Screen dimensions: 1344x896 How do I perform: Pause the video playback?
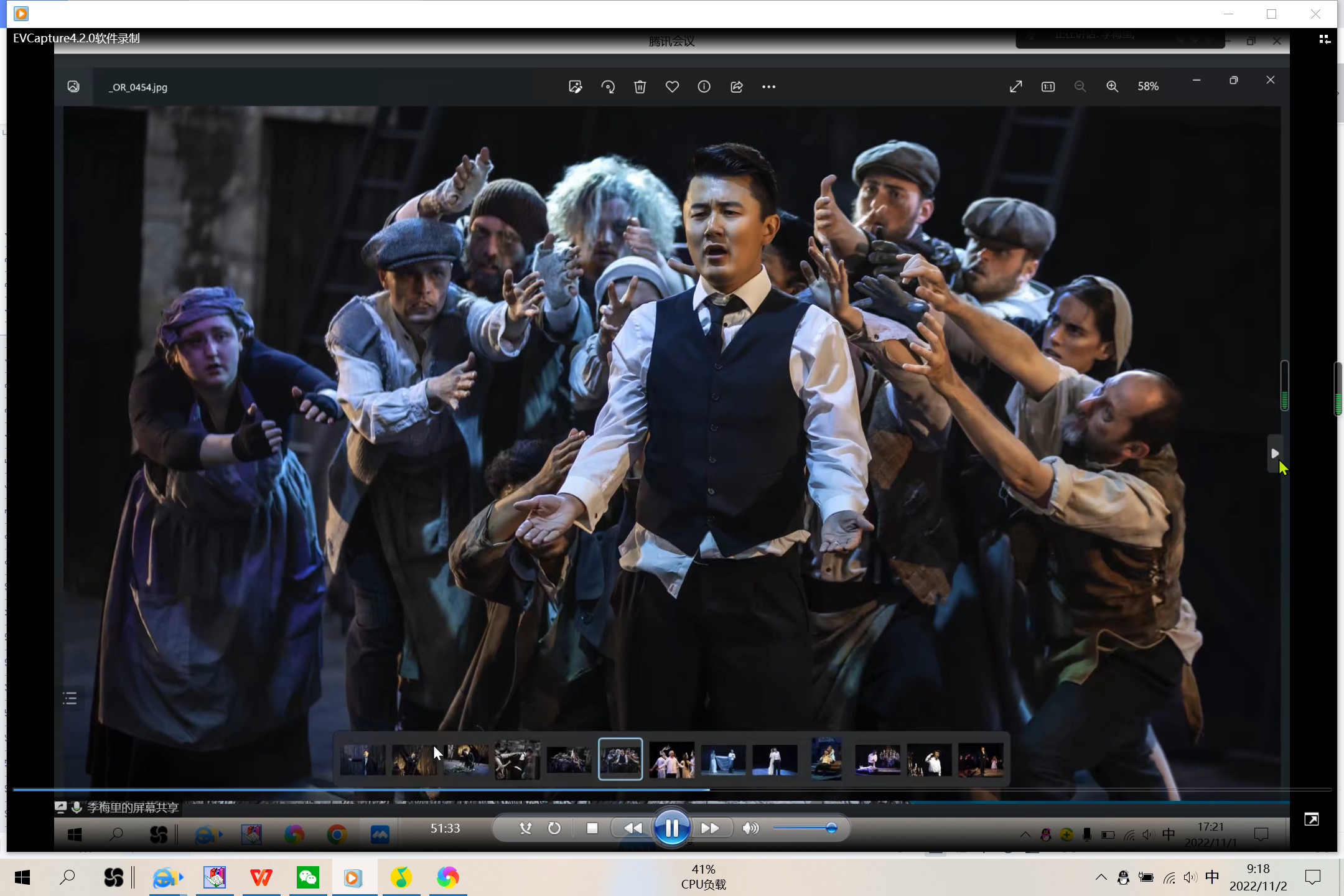point(671,828)
